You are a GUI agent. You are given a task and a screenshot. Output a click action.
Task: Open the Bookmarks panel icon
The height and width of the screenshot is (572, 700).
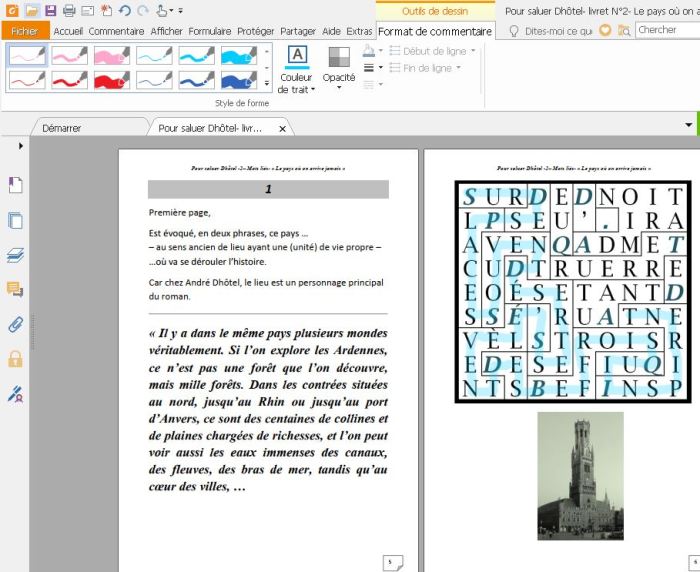click(x=15, y=185)
